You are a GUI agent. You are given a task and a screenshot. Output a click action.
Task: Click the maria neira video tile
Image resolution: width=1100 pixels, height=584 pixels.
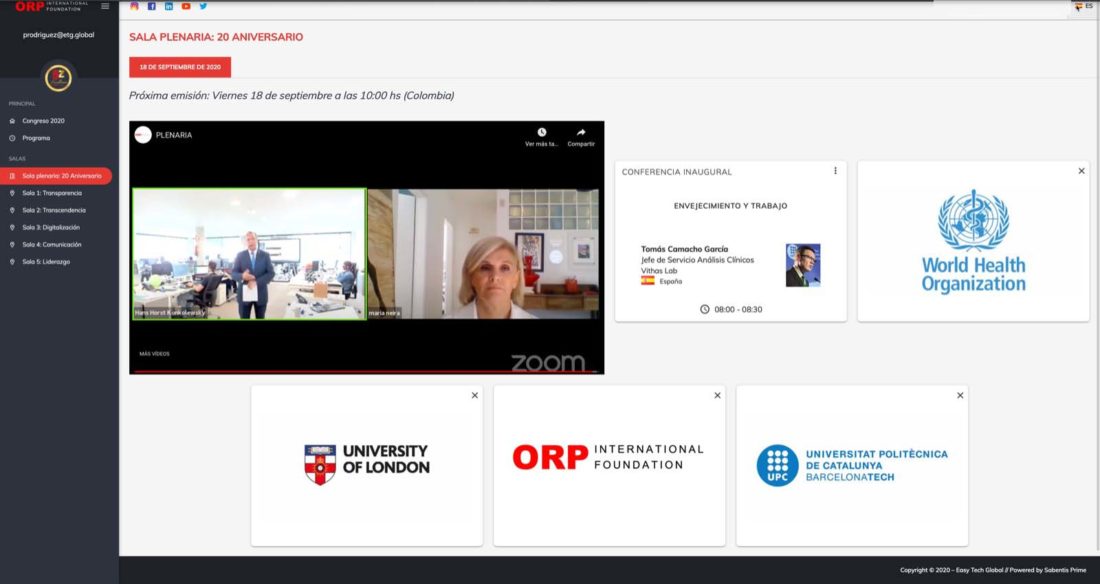point(483,254)
